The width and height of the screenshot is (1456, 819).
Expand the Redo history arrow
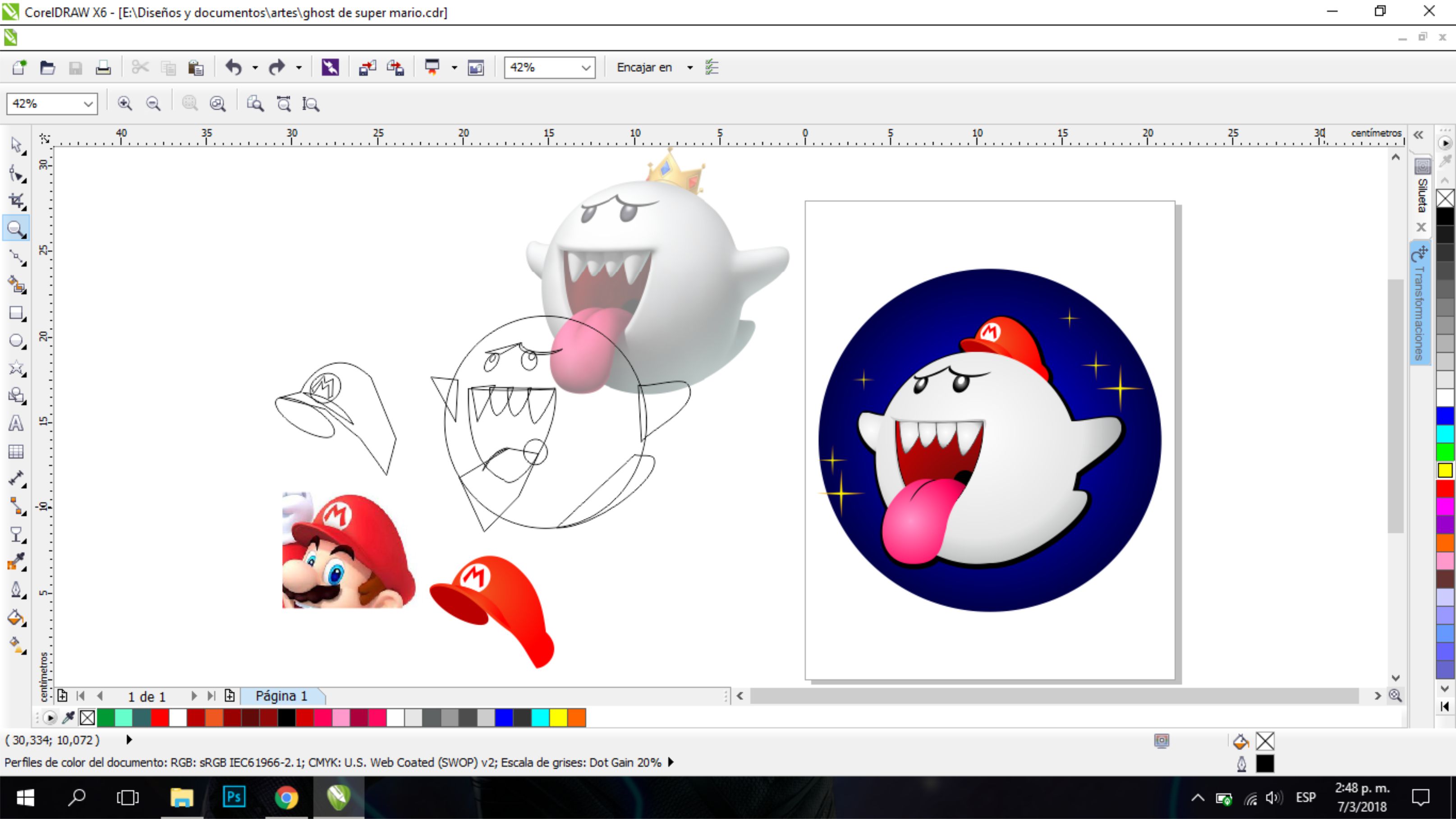pos(299,68)
